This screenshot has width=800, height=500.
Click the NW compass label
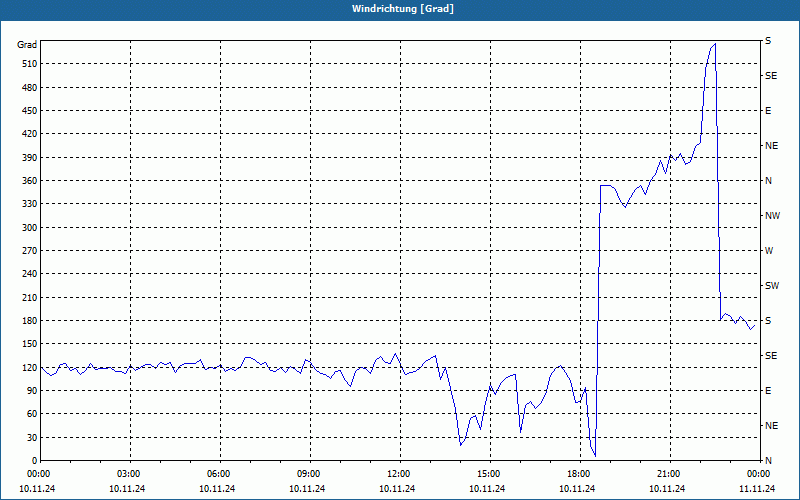click(772, 216)
